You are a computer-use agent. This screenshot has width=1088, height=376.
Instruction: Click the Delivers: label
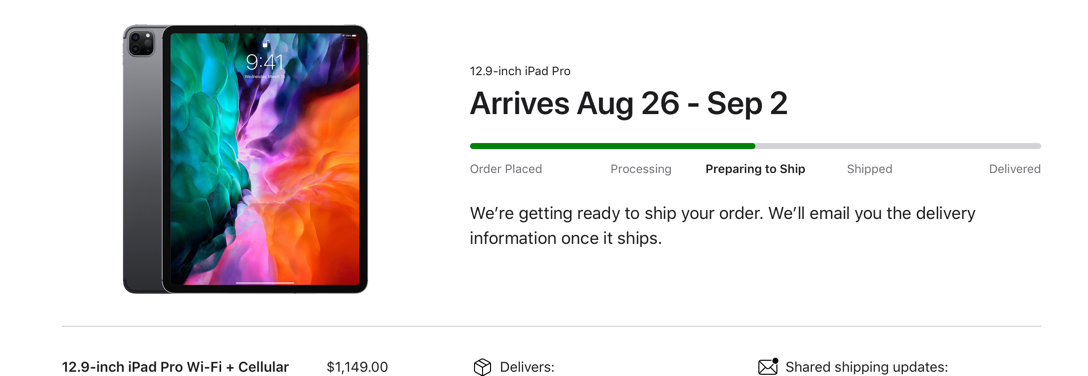tap(527, 367)
